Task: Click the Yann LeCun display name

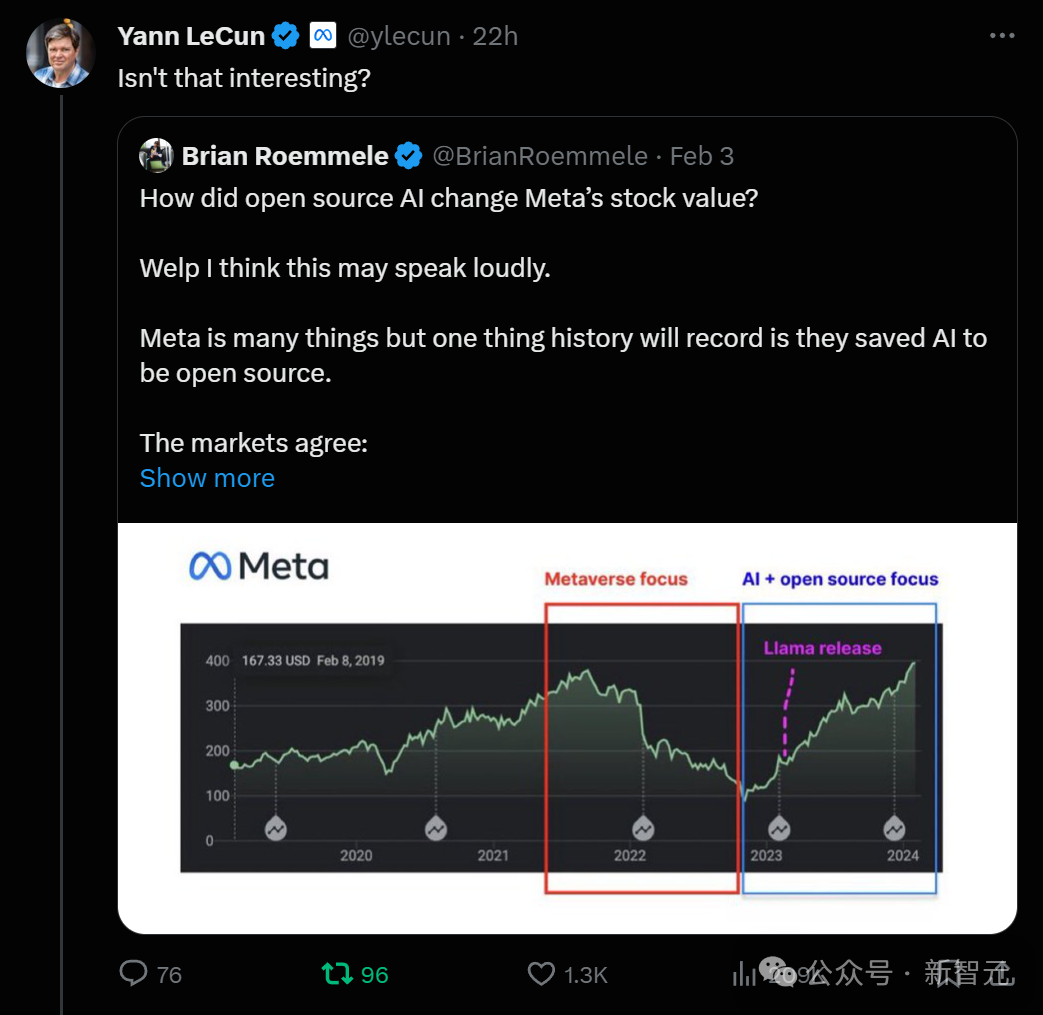Action: point(191,37)
